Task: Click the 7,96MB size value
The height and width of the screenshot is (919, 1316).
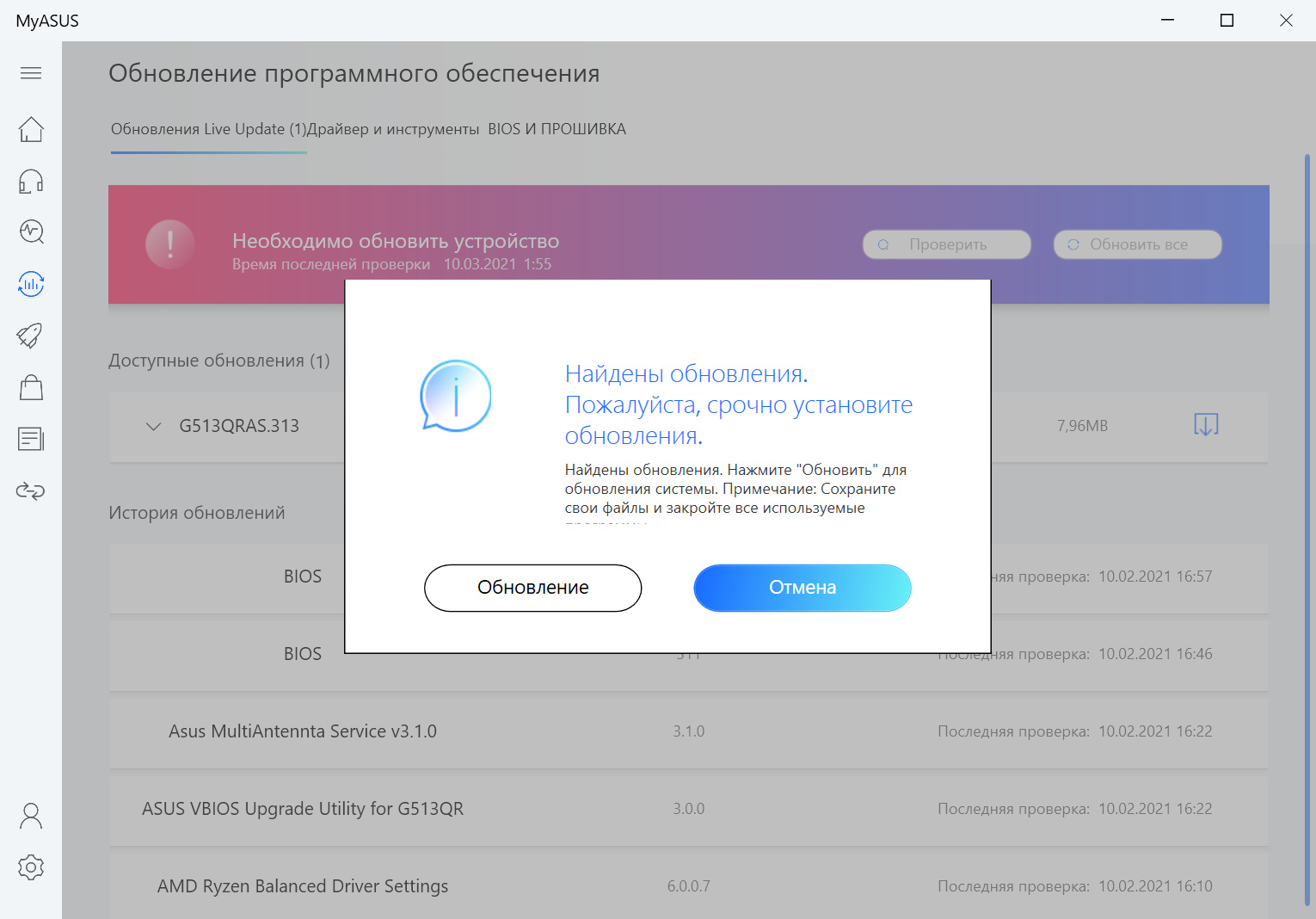Action: tap(1082, 426)
